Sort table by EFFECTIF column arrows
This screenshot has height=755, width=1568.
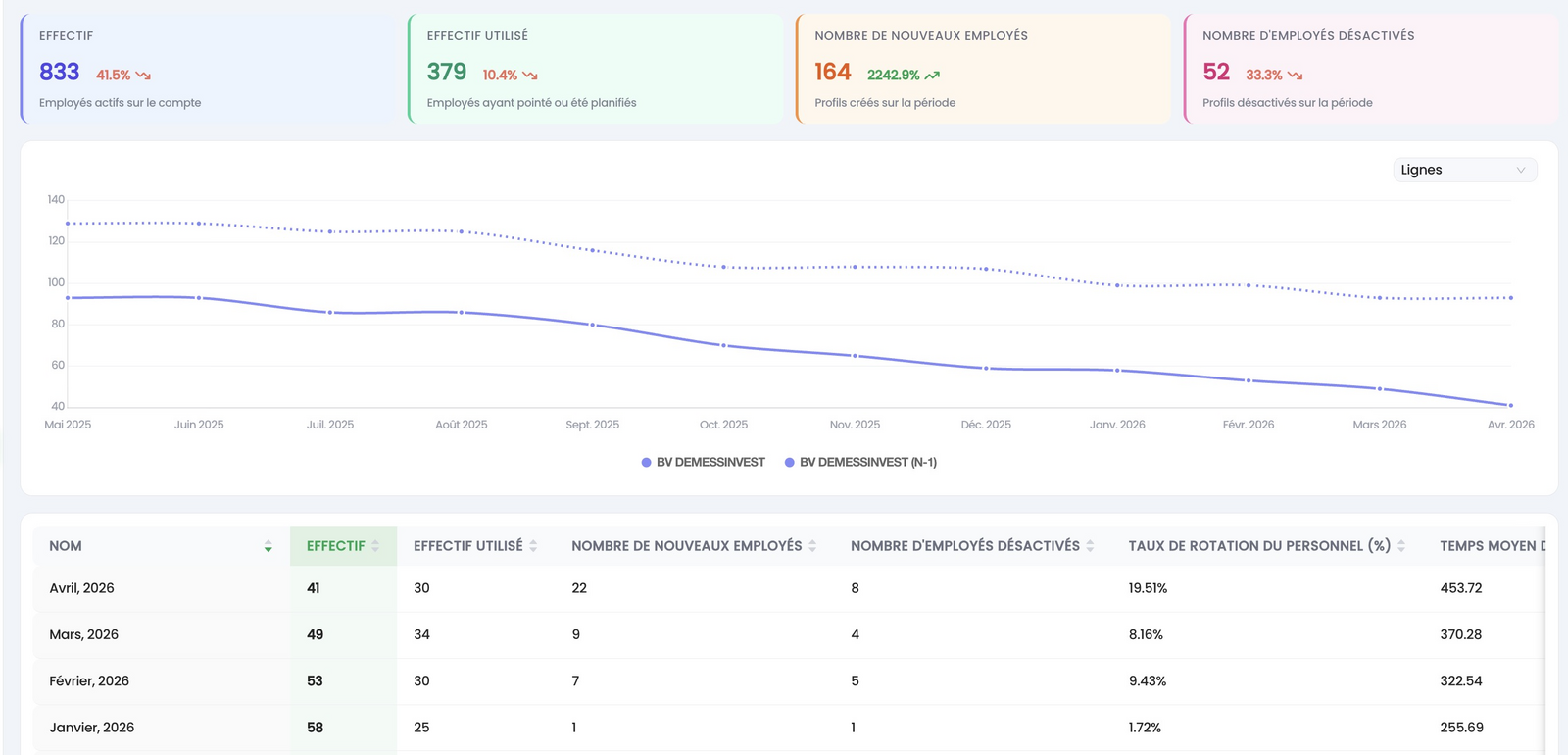coord(375,546)
